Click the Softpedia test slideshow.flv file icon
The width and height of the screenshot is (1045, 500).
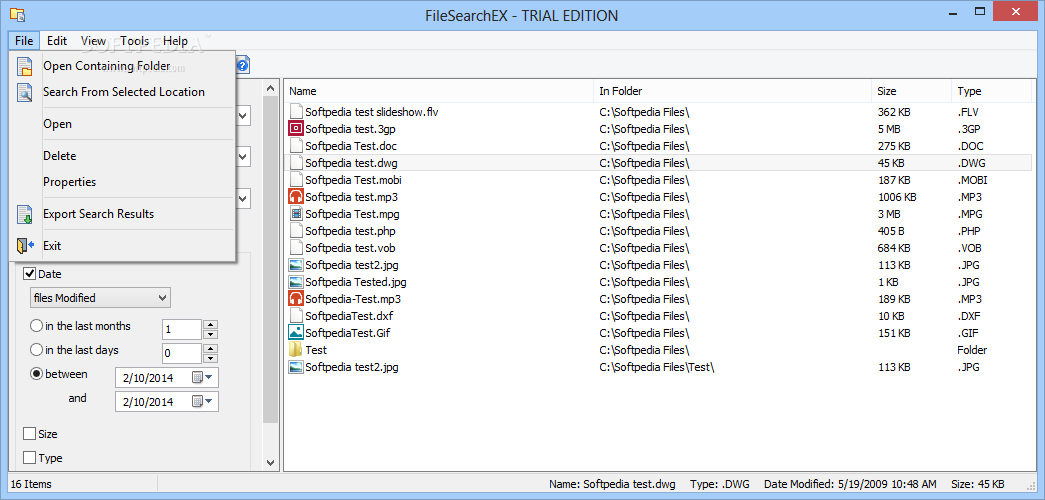click(x=296, y=112)
